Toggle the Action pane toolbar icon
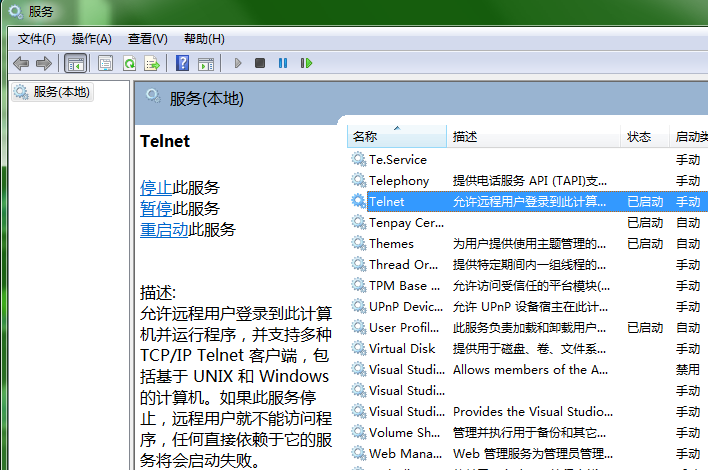Image resolution: width=708 pixels, height=470 pixels. click(x=206, y=63)
